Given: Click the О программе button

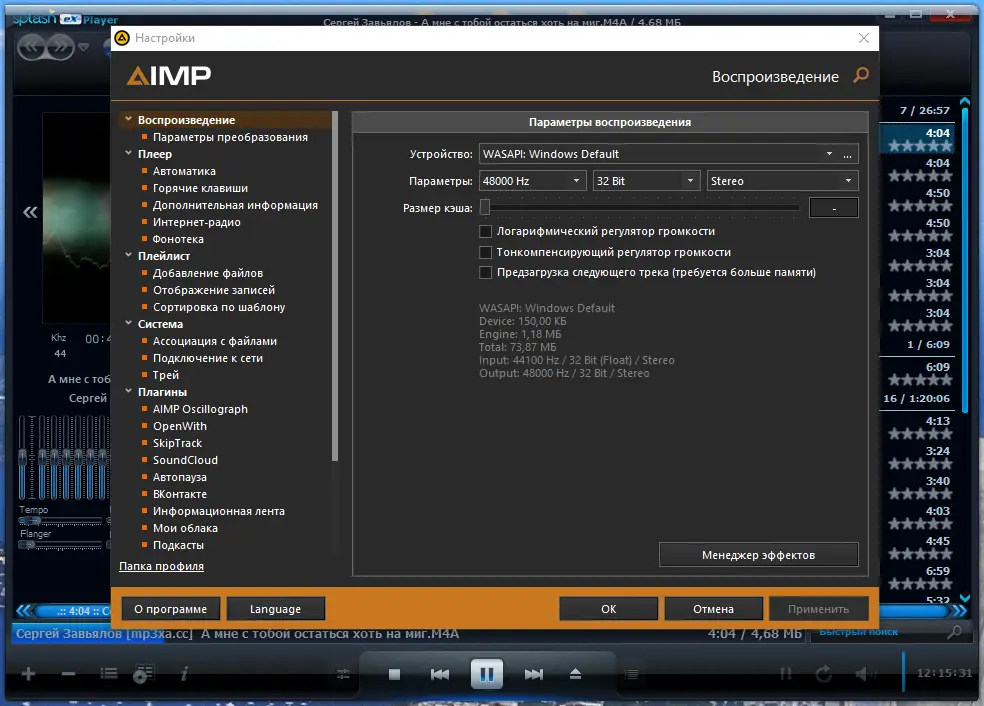Looking at the screenshot, I should pyautogui.click(x=170, y=609).
